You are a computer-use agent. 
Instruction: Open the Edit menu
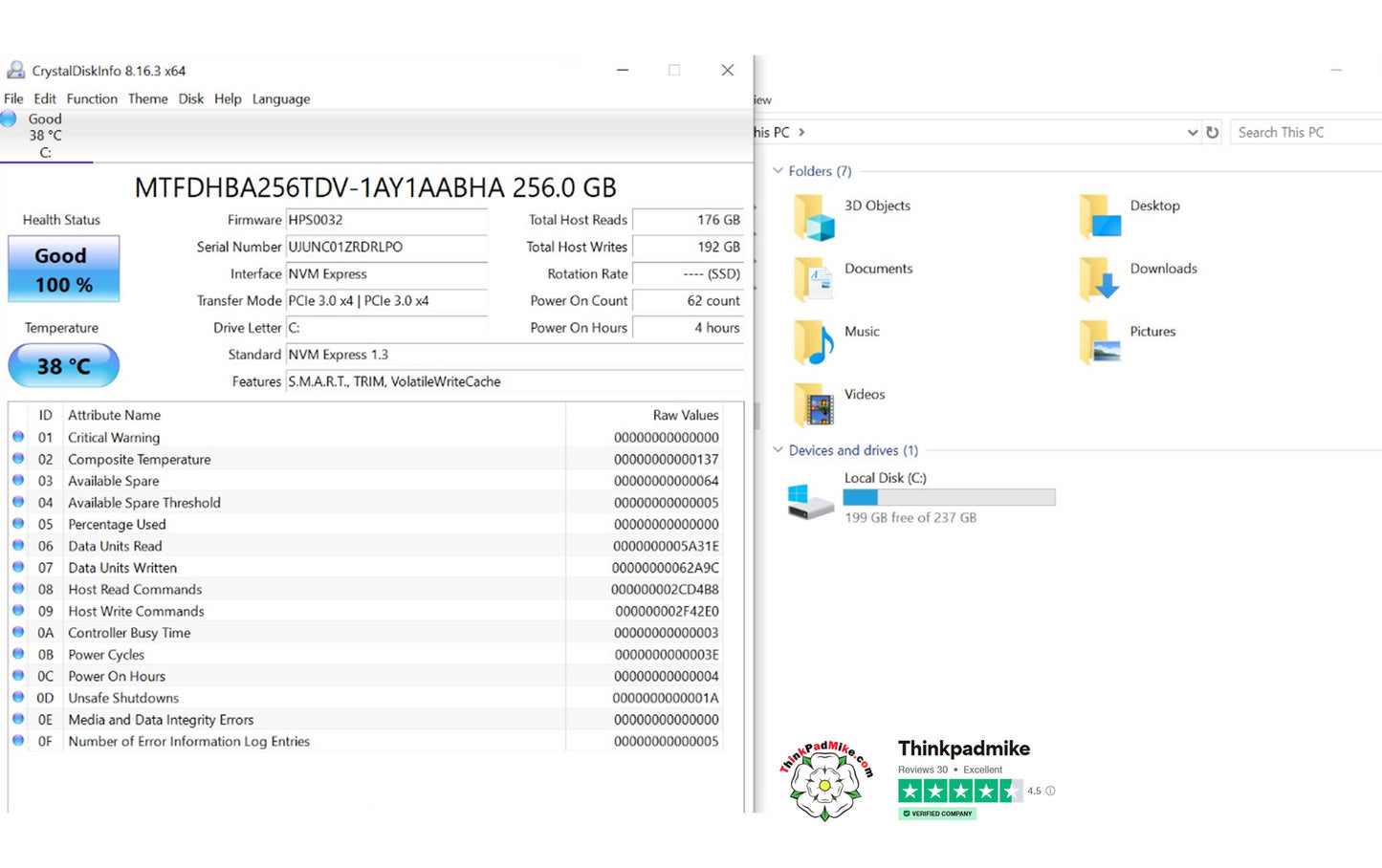[x=45, y=98]
